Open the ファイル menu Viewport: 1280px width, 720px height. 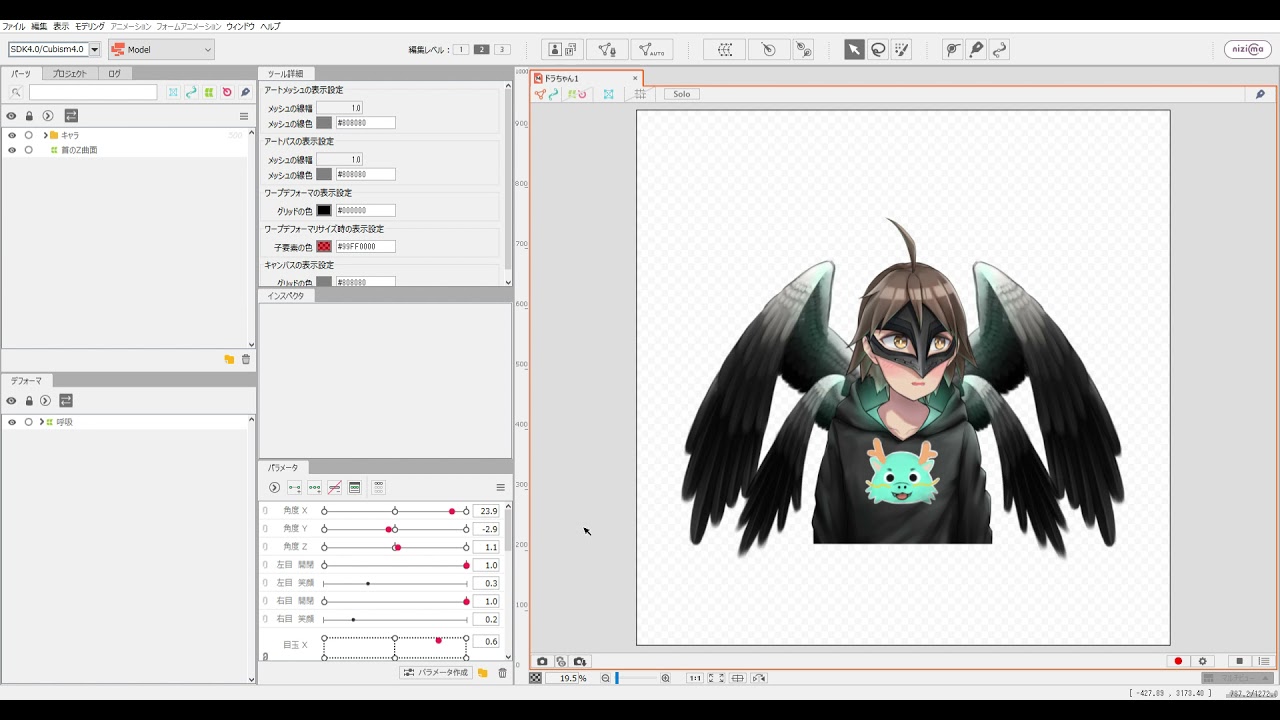pyautogui.click(x=14, y=26)
